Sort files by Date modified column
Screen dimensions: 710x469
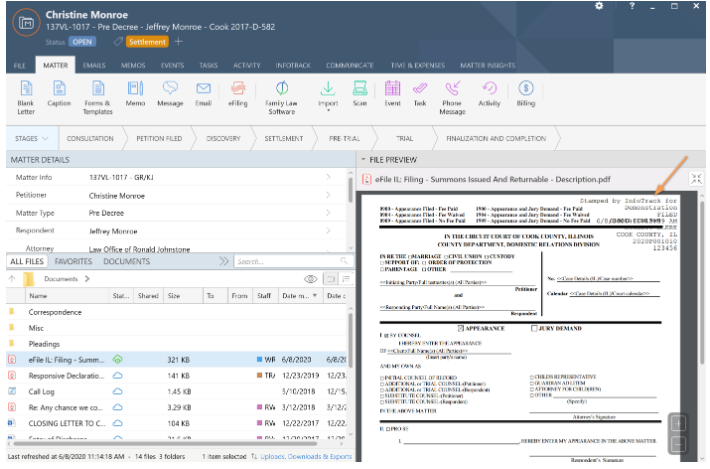coord(299,296)
